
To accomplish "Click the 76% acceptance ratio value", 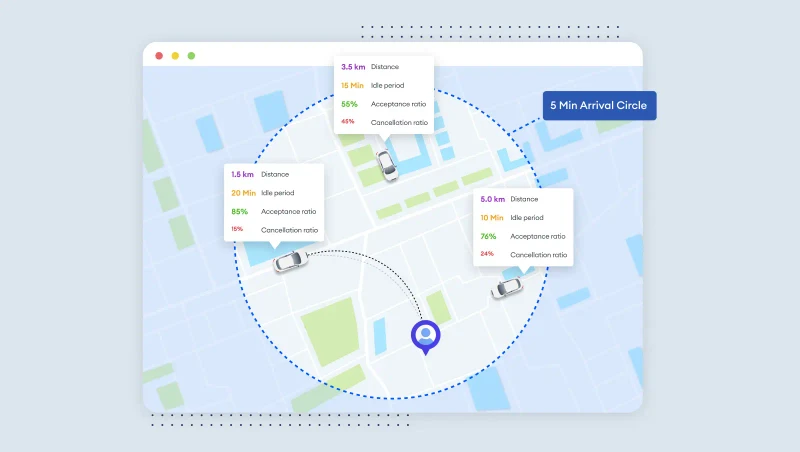I will coord(488,236).
